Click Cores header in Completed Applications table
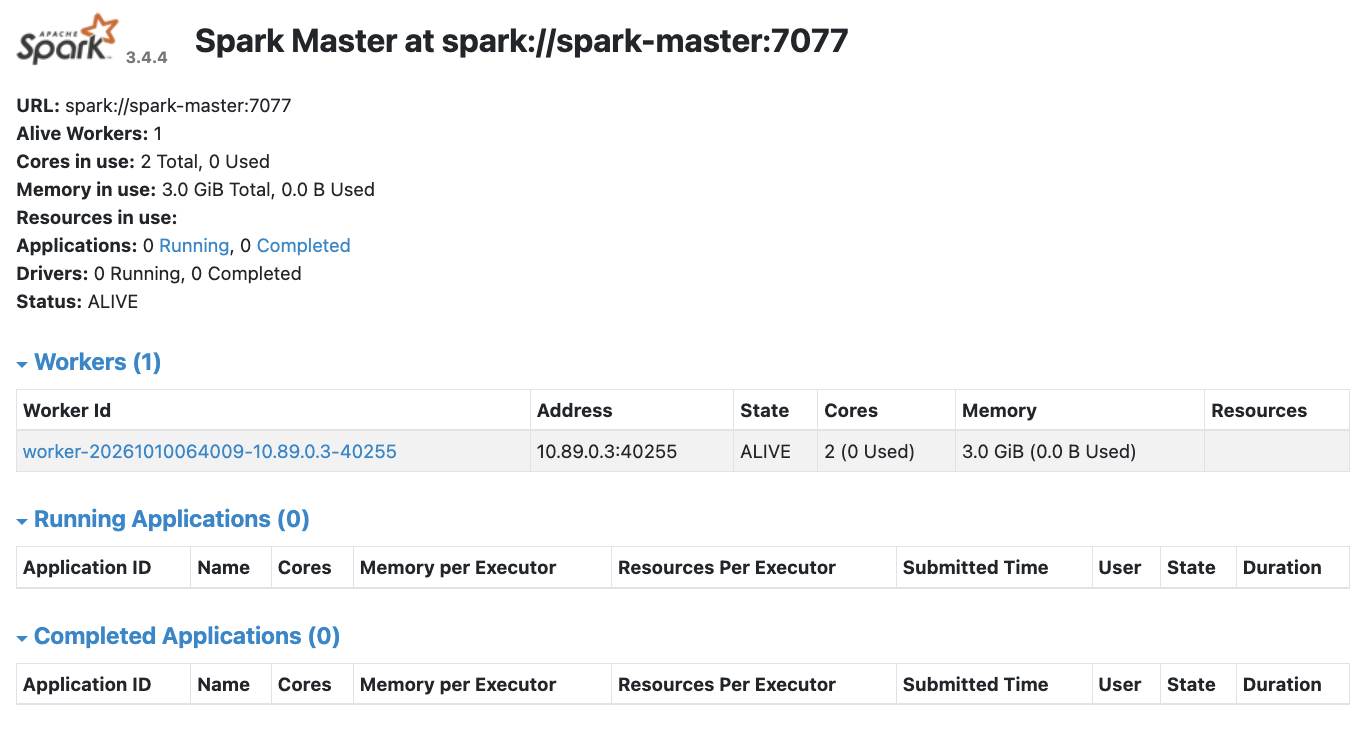 coord(312,685)
